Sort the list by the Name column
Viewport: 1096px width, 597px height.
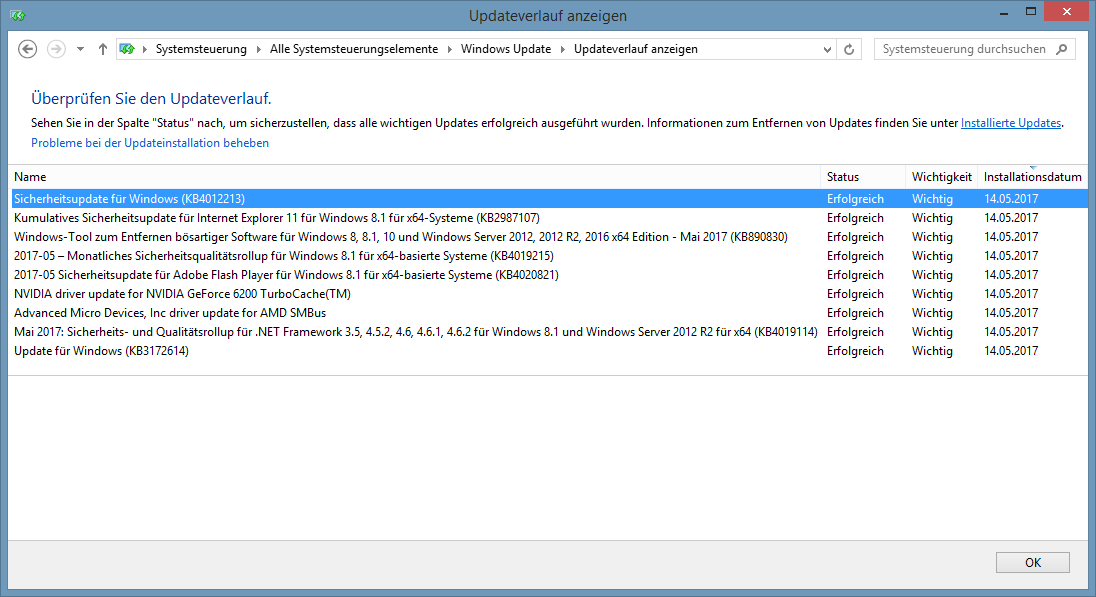[x=415, y=177]
